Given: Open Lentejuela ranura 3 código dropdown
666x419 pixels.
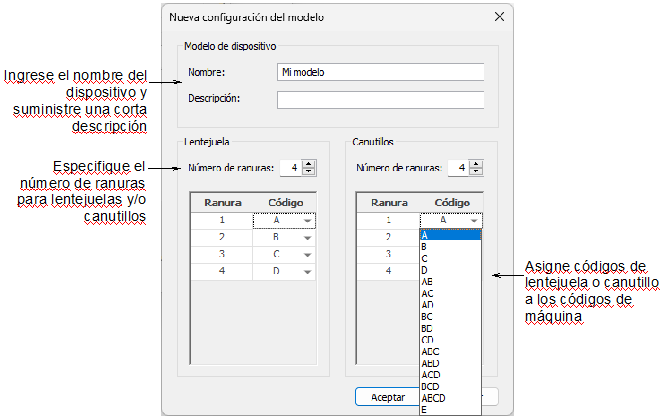Looking at the screenshot, I should [x=308, y=255].
